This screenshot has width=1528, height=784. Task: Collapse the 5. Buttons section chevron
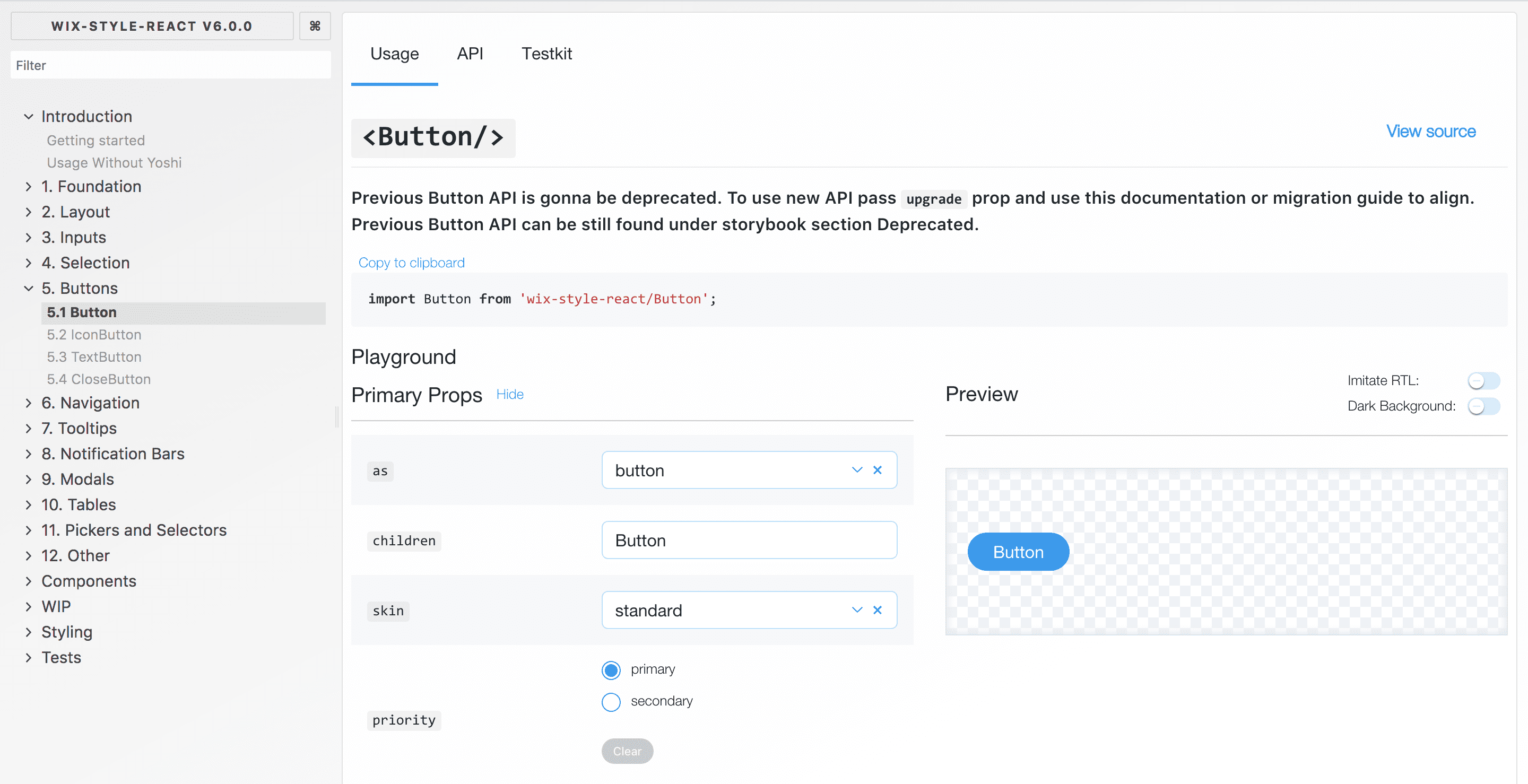[28, 289]
